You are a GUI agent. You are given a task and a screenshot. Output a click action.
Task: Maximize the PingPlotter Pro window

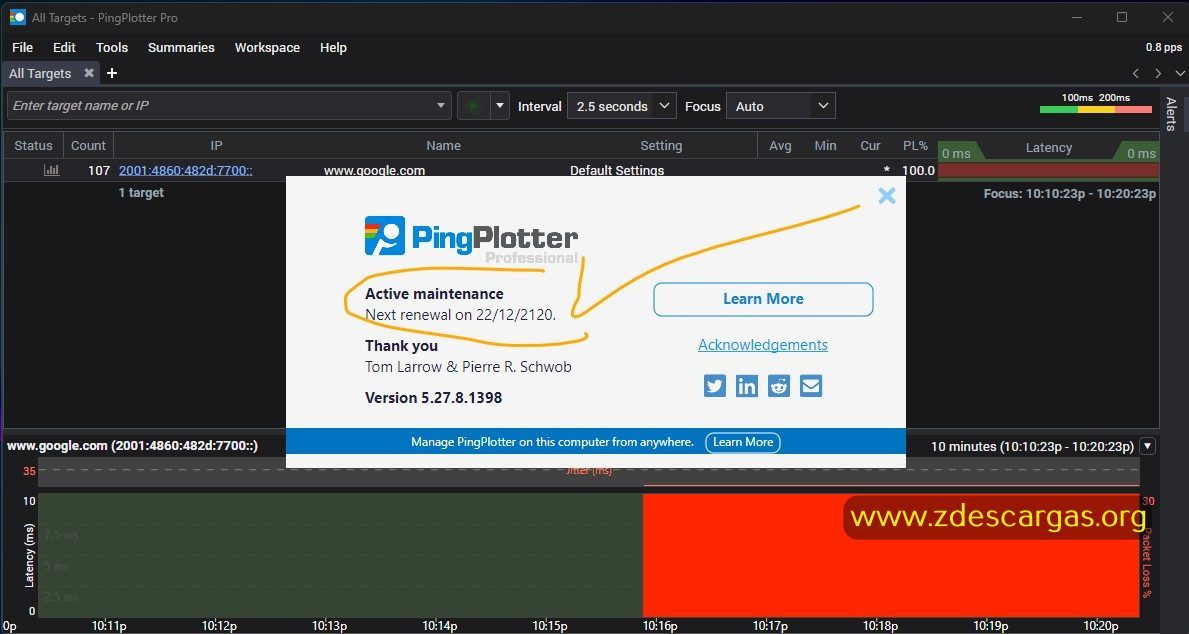click(x=1122, y=17)
